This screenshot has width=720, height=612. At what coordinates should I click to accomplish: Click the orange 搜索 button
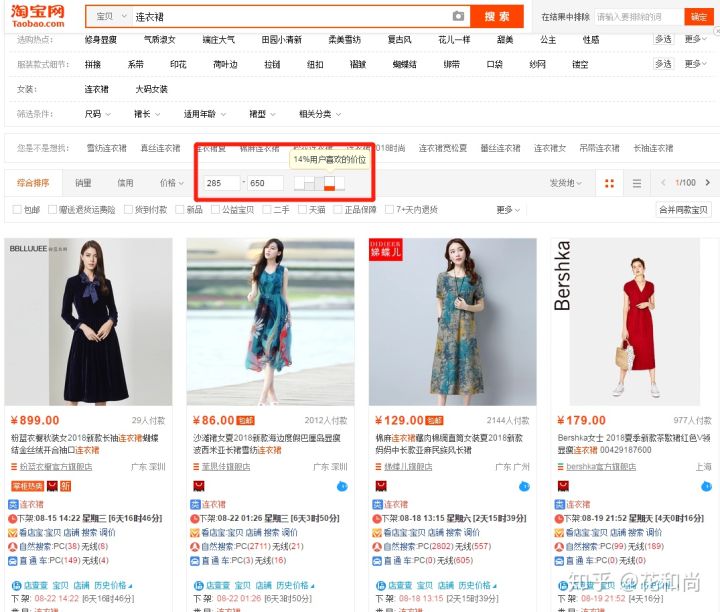tap(497, 17)
